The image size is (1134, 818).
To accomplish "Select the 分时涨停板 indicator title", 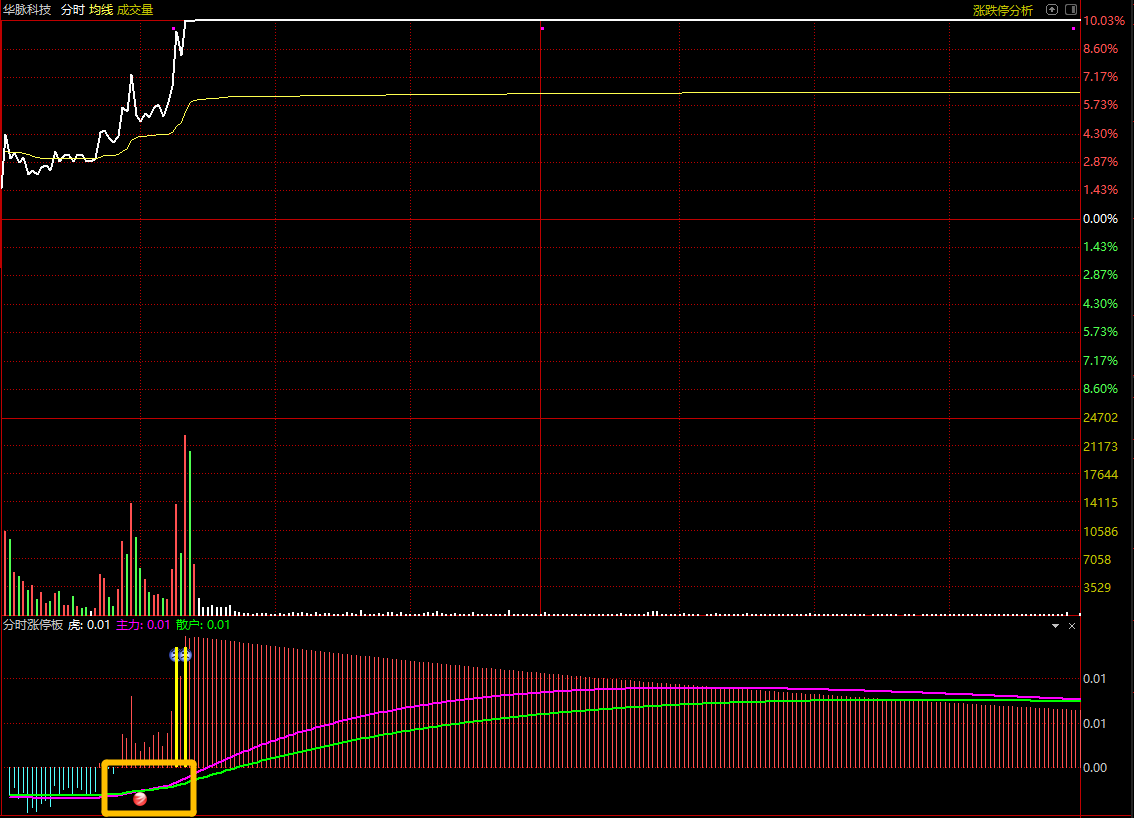I will pyautogui.click(x=33, y=624).
